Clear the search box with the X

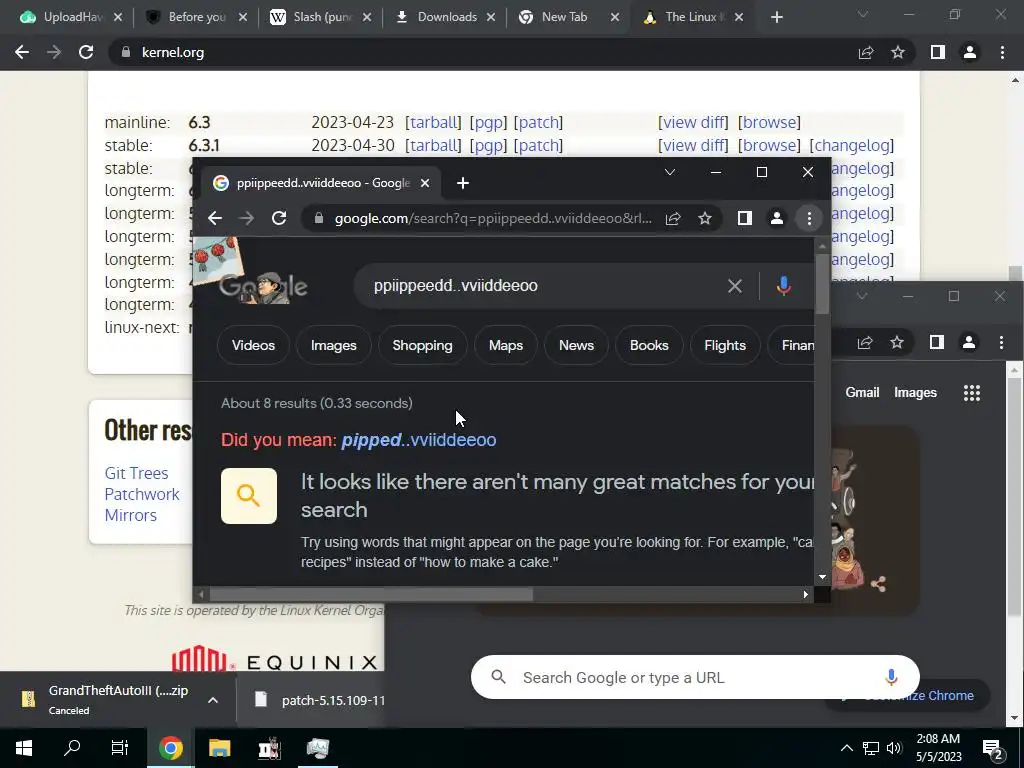tap(735, 286)
